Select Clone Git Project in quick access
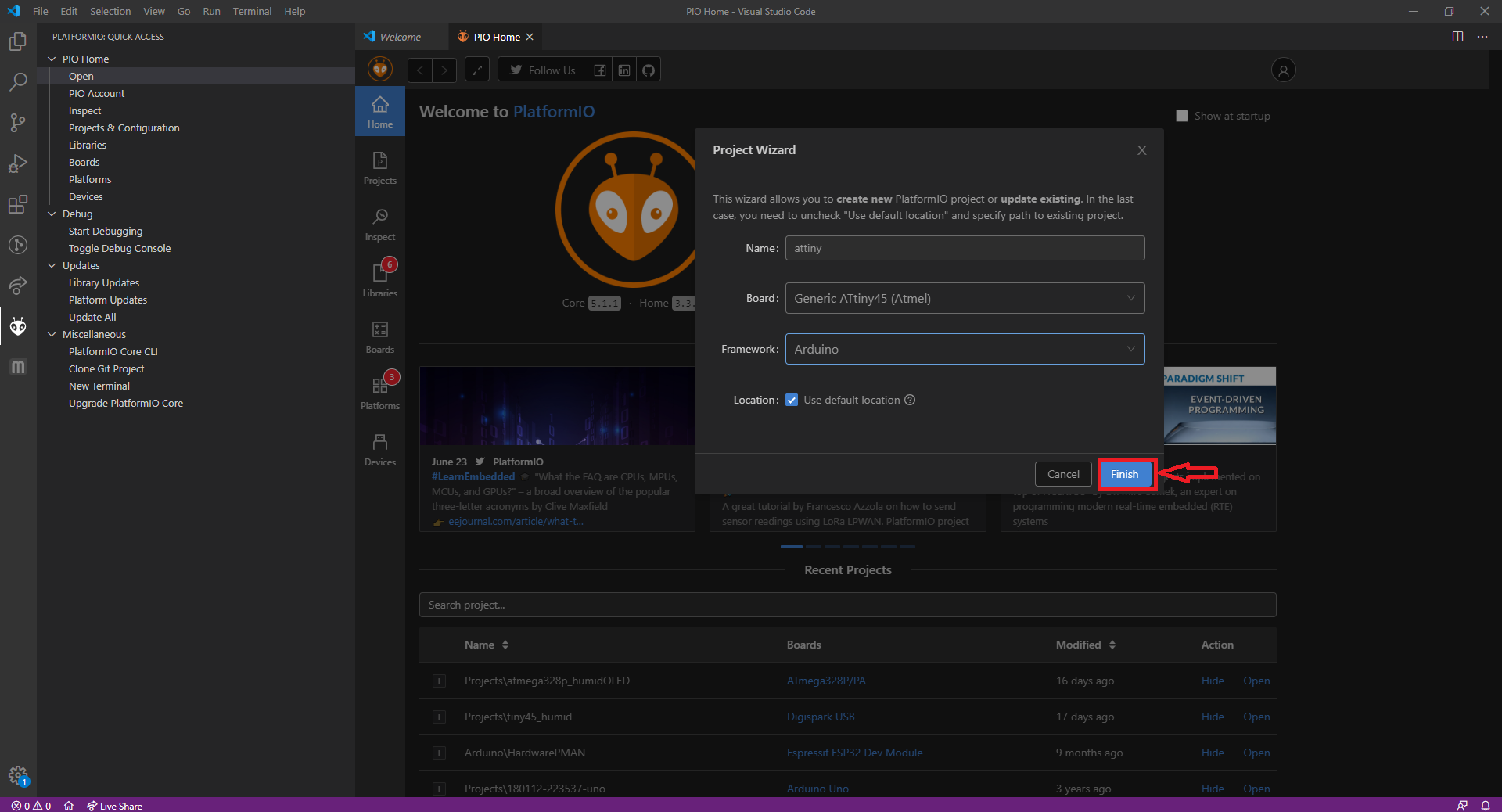This screenshot has width=1502, height=812. click(106, 368)
